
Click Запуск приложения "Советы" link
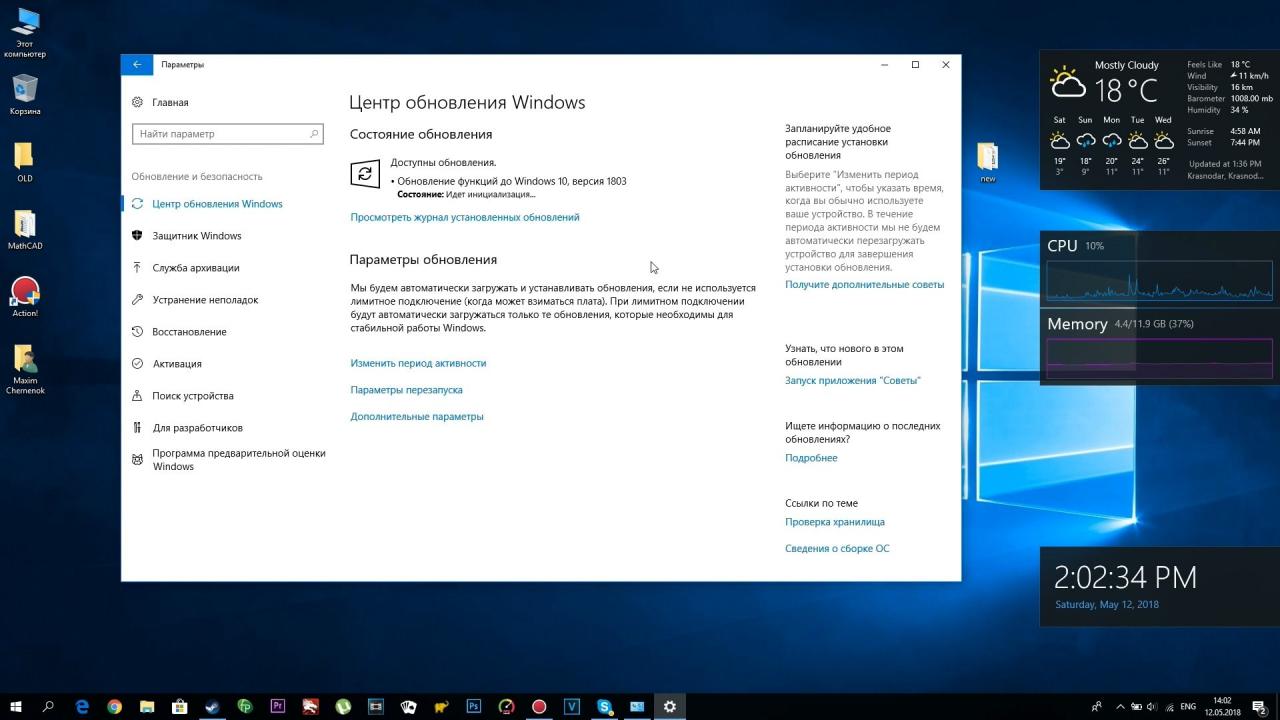tap(853, 380)
